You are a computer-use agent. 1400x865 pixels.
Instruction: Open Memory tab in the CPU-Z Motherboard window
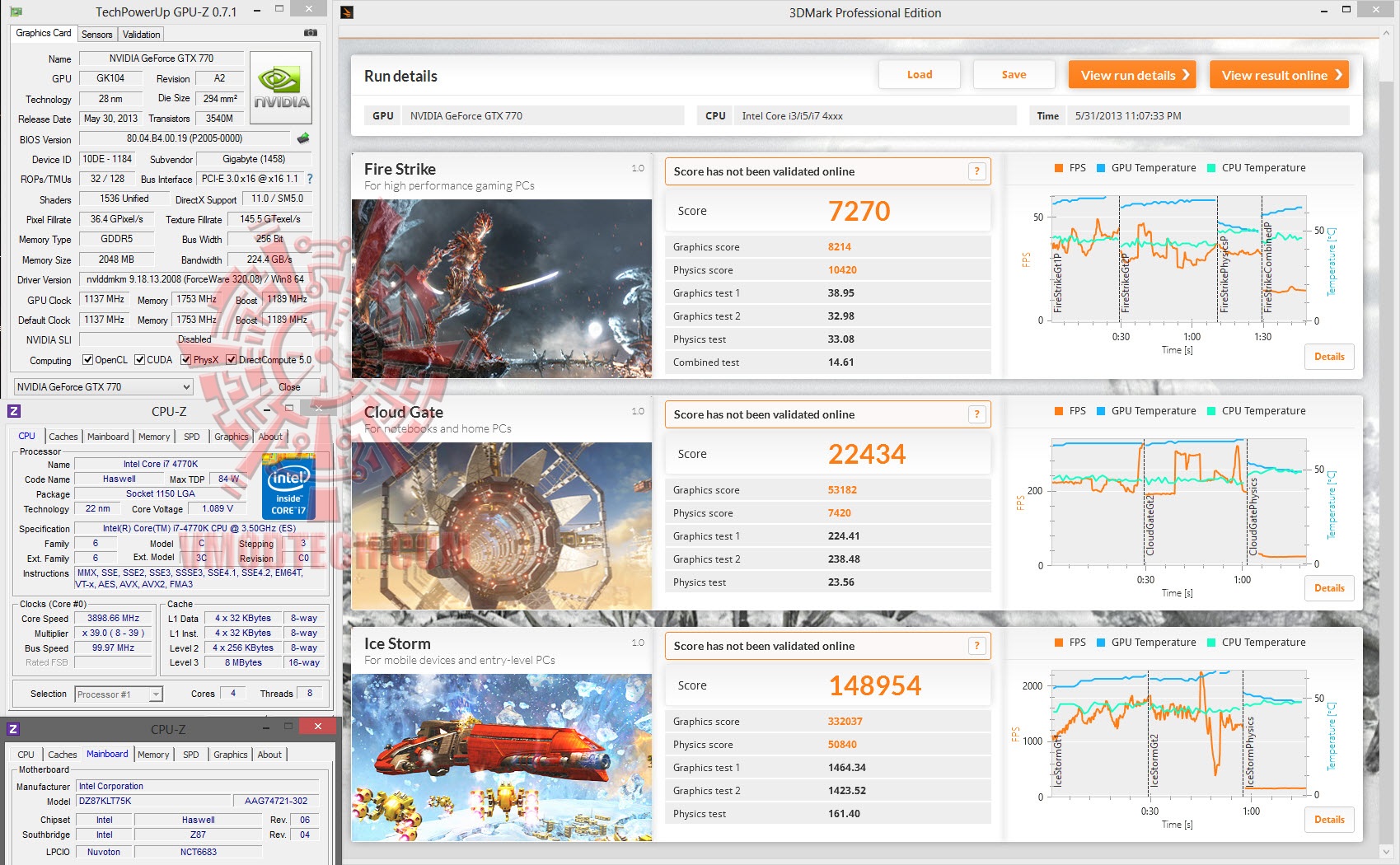[153, 755]
